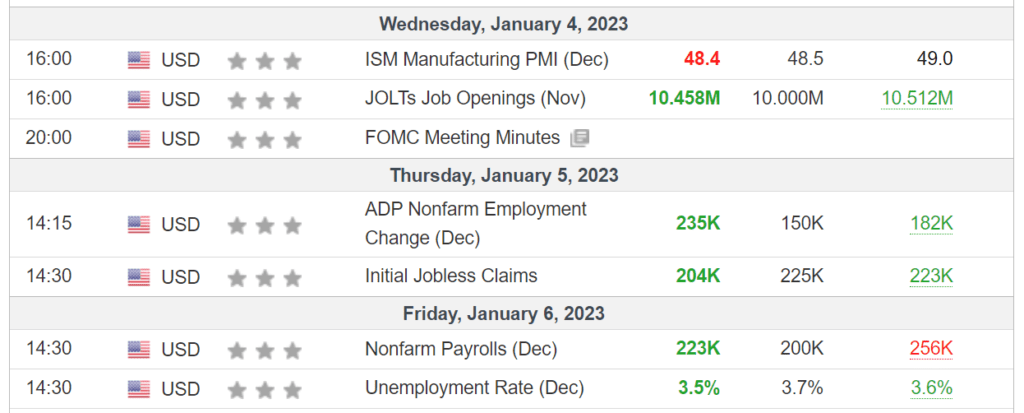Screen dimensions: 1024x413
Task: Open ISM Manufacturing PMI (Dec) event
Action: tap(487, 59)
